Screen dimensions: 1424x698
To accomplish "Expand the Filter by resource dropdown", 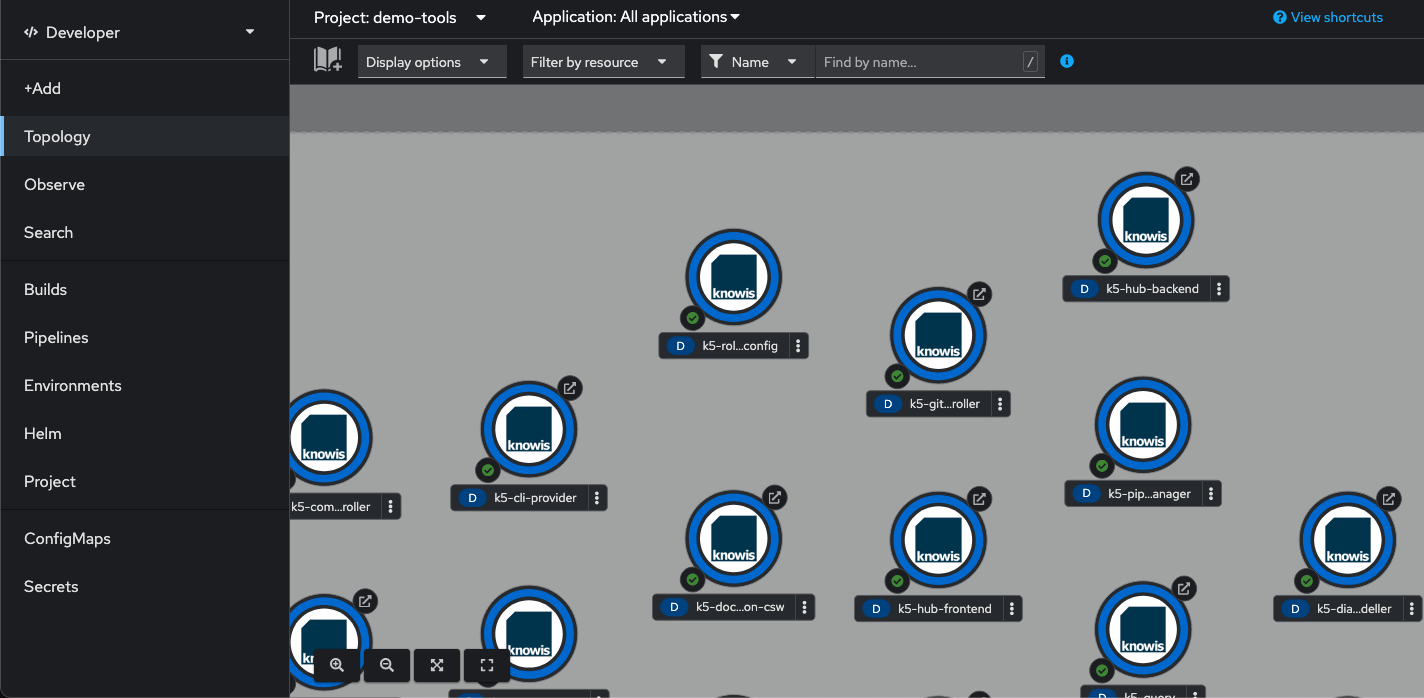I will tap(603, 61).
